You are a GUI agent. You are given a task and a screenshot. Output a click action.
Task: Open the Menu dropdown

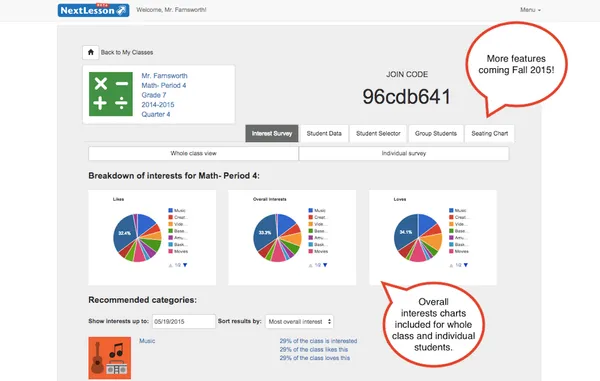[x=530, y=10]
